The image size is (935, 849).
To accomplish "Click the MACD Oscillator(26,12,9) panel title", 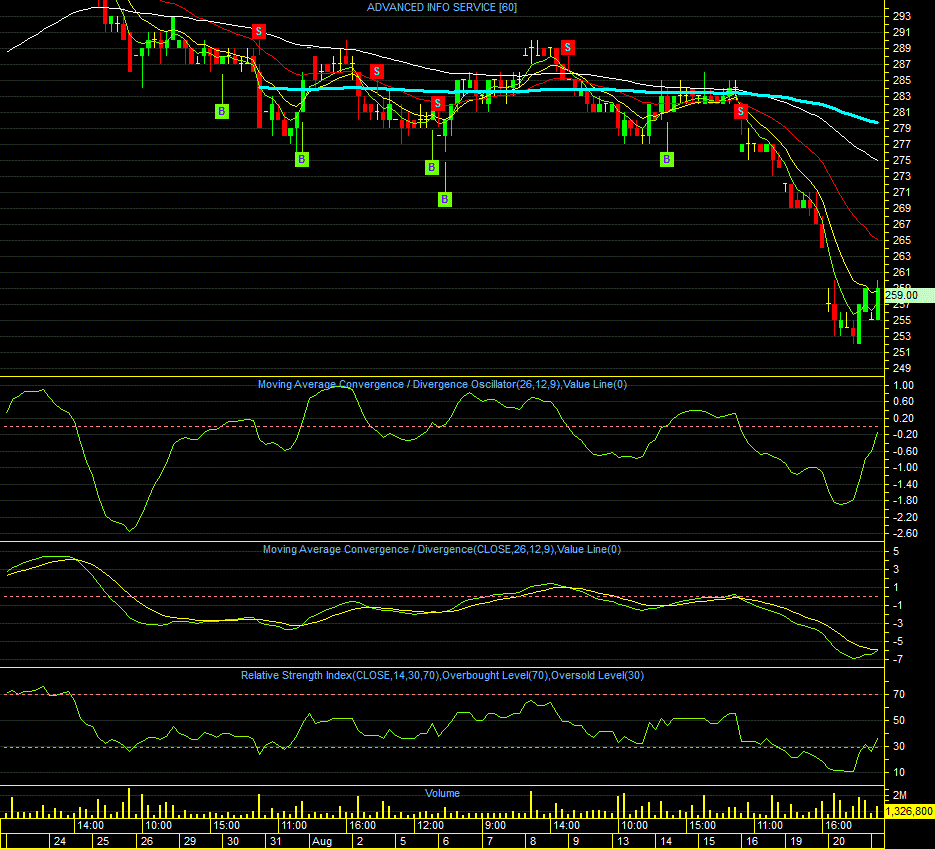I will 442,385.
